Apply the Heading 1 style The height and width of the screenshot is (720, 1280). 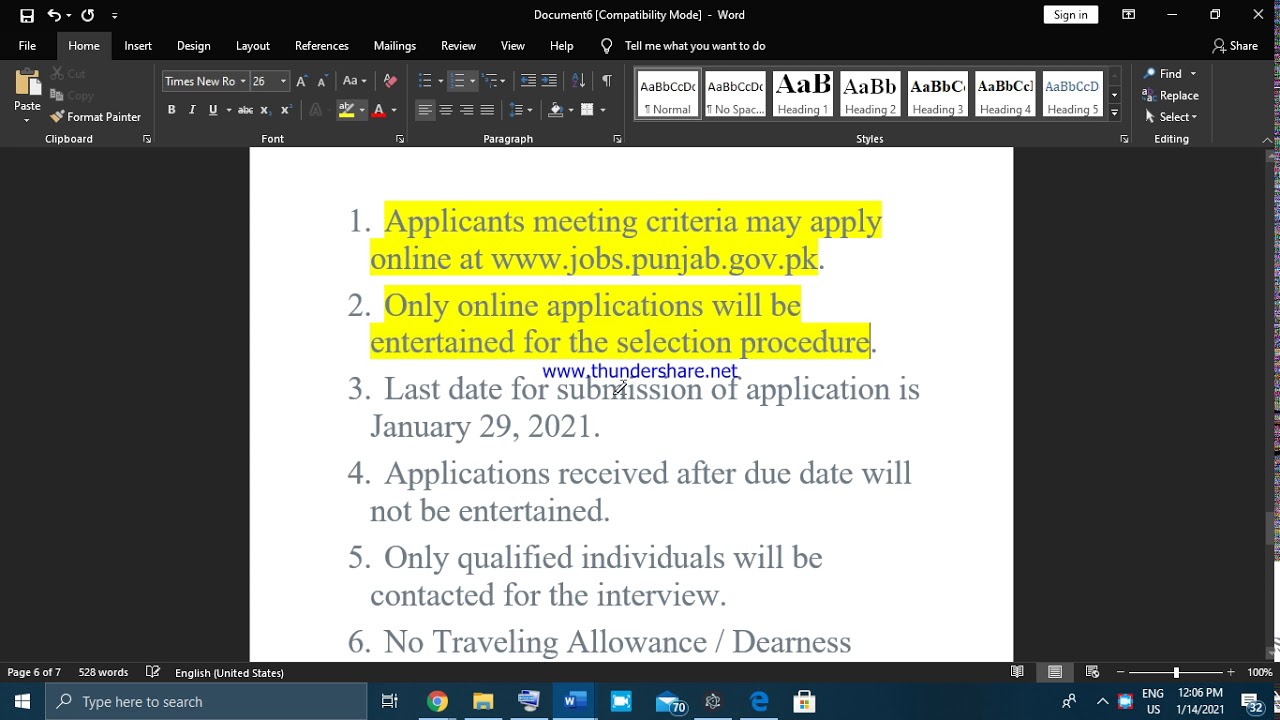click(x=803, y=95)
